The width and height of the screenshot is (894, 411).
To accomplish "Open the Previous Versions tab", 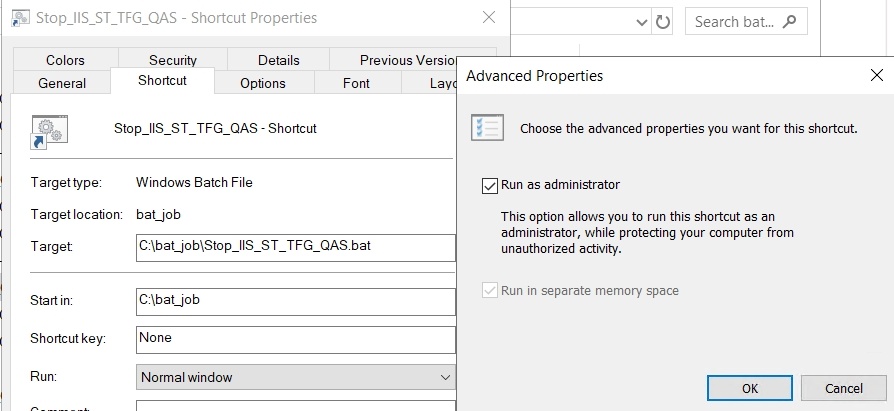I will pos(393,60).
